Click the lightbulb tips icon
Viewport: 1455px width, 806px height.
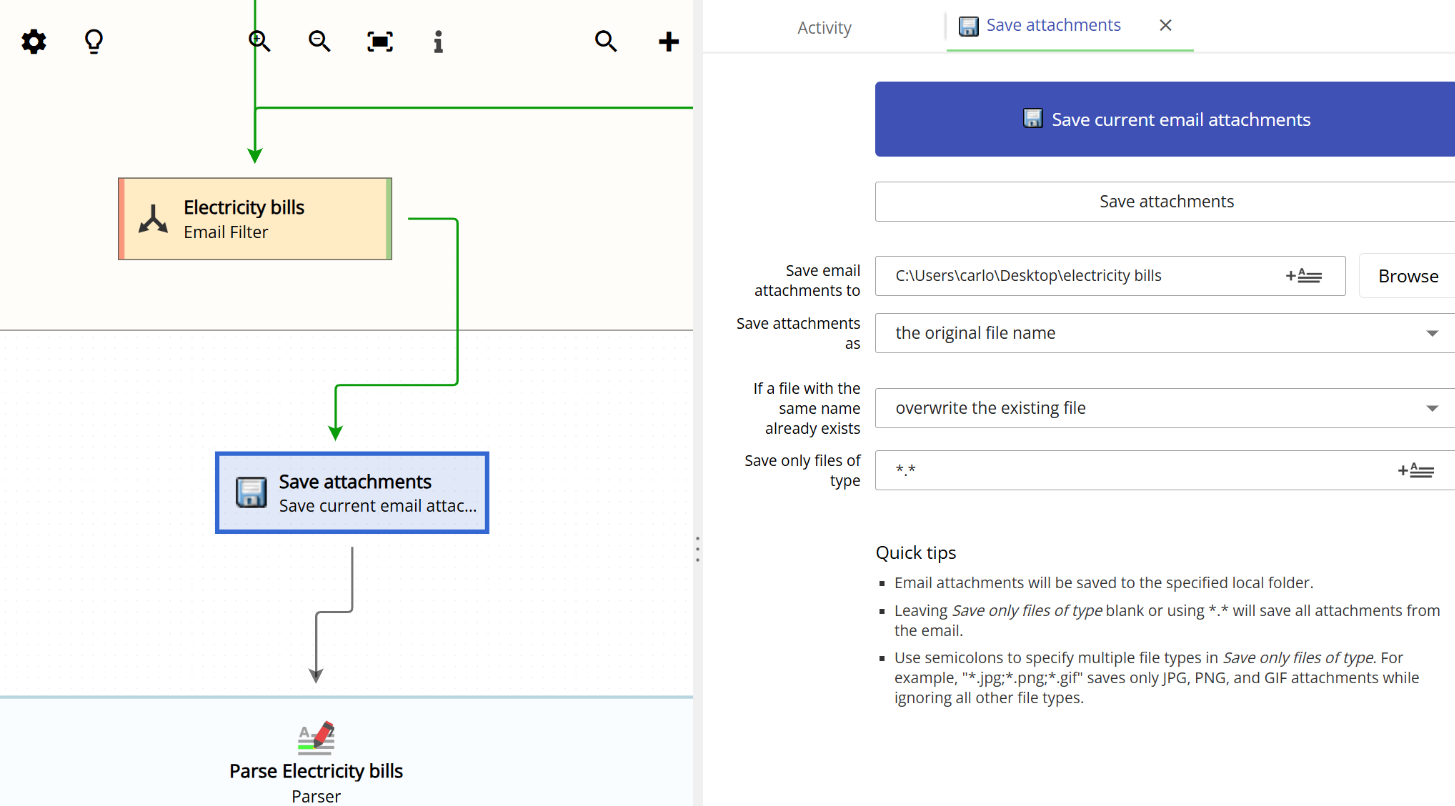tap(93, 41)
